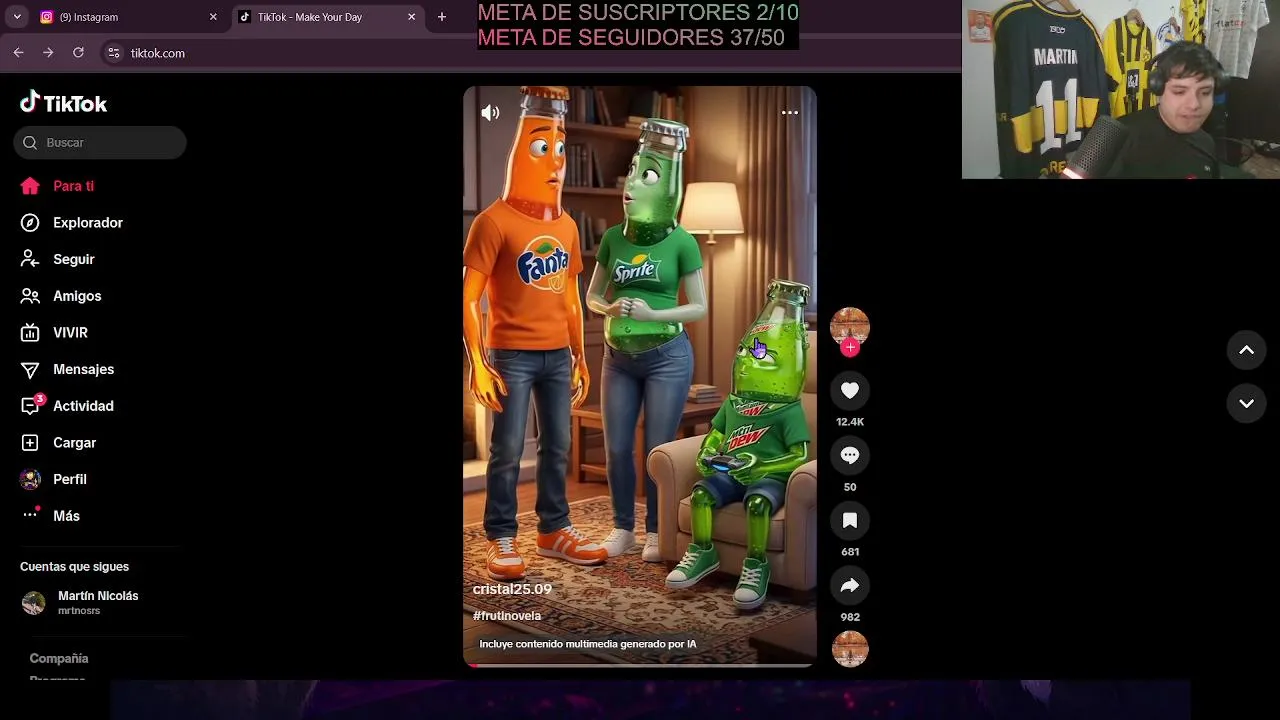1280x720 pixels.
Task: Open the #frutinovela hashtag
Action: (x=507, y=616)
